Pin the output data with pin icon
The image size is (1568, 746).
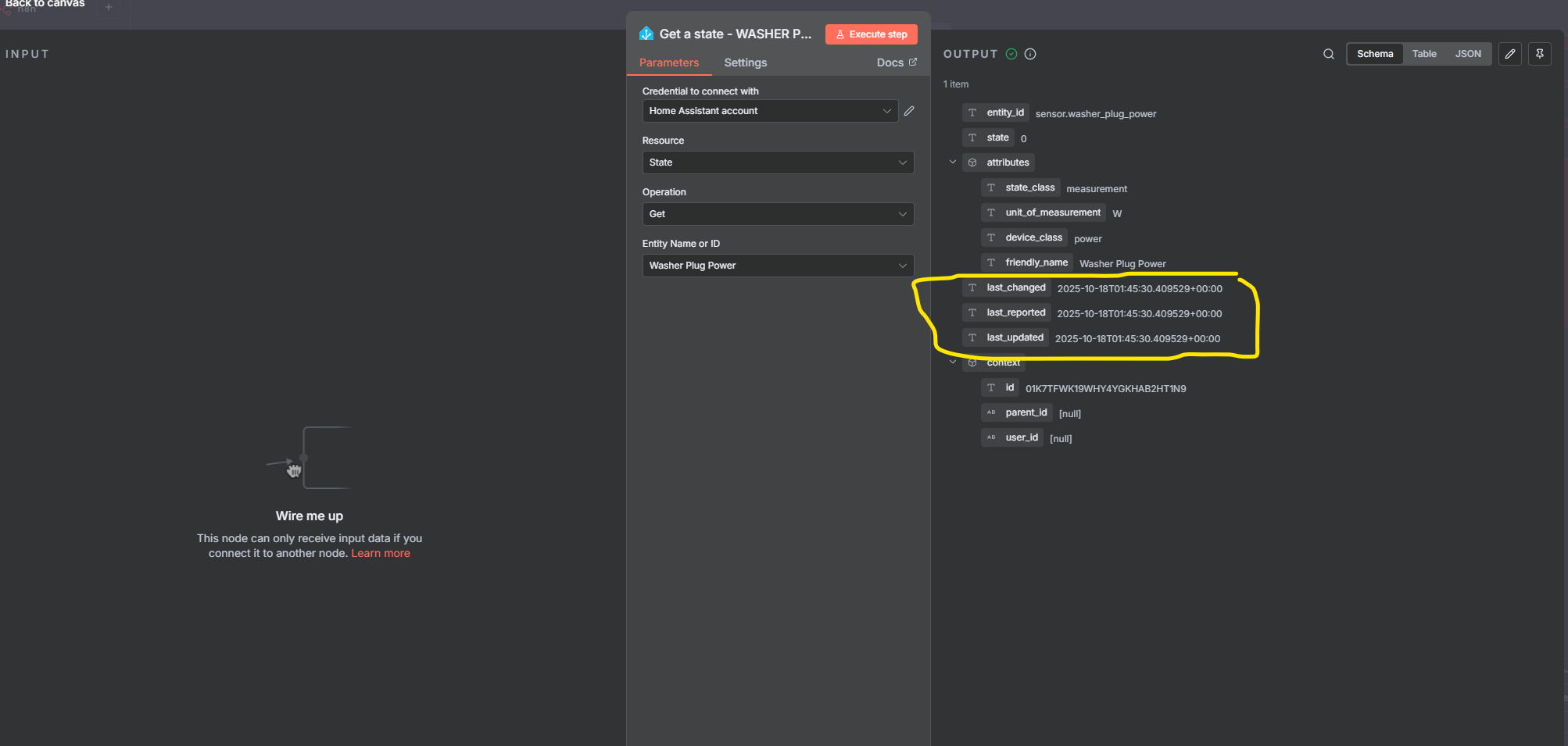pos(1539,54)
